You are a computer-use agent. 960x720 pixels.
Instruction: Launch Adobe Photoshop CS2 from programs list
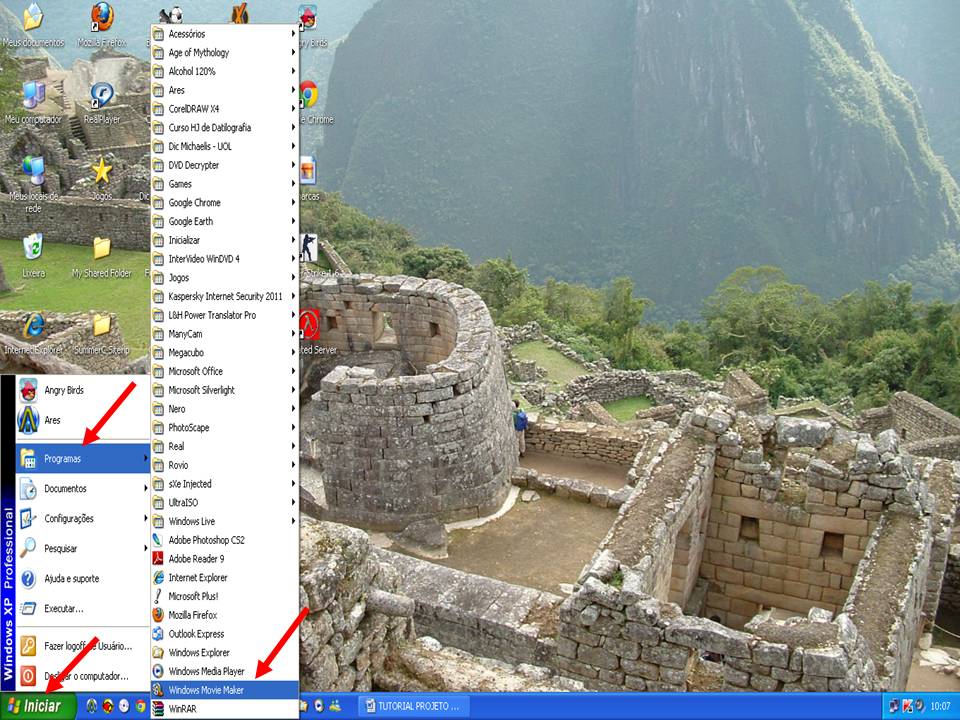pos(225,540)
